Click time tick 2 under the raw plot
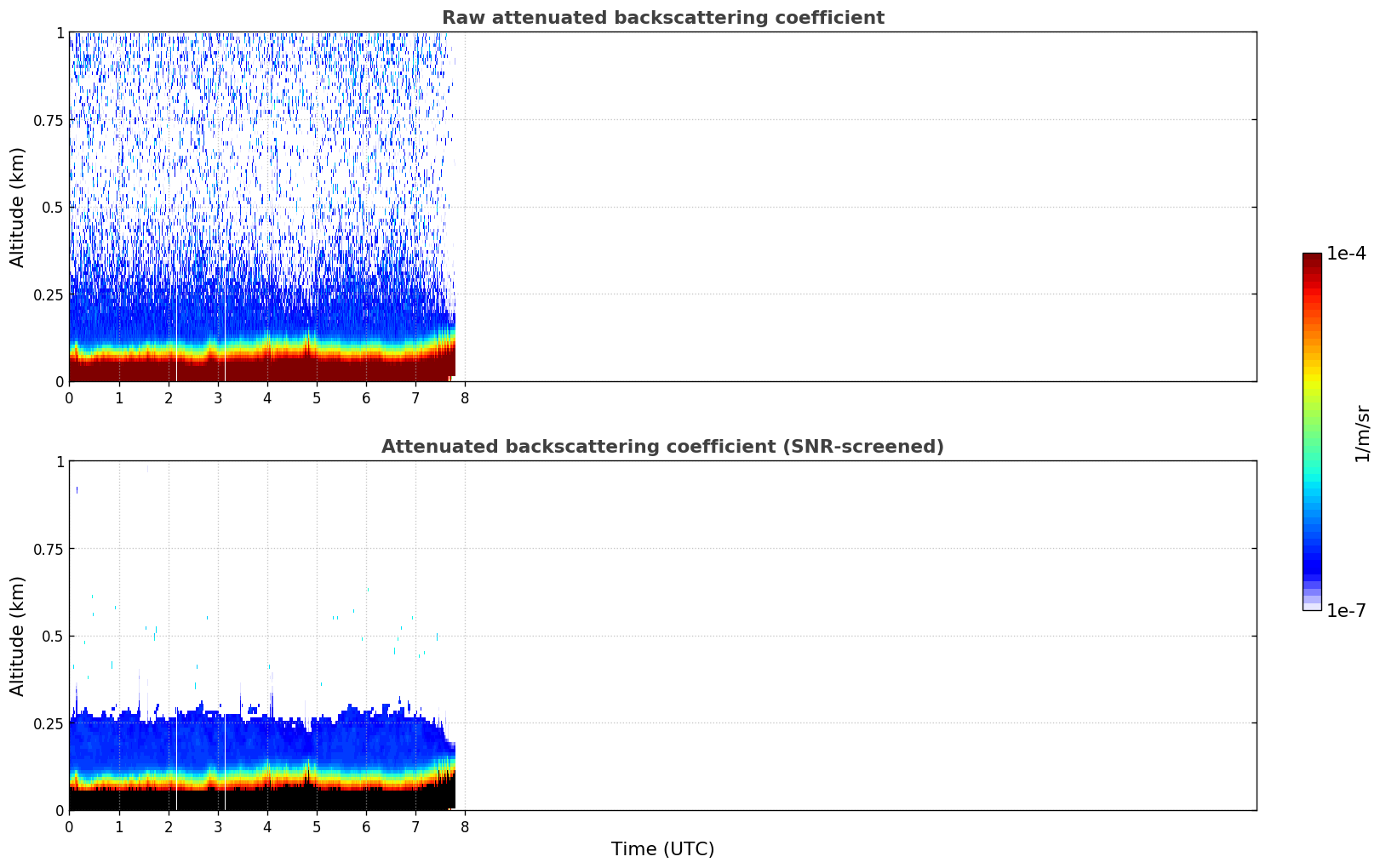Viewport: 1380px width, 868px height. click(x=169, y=397)
